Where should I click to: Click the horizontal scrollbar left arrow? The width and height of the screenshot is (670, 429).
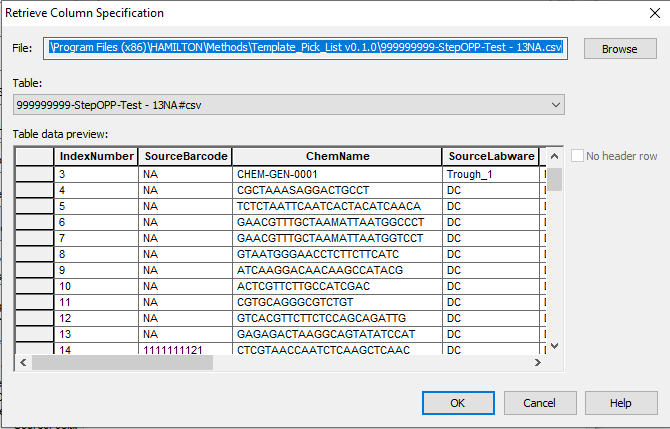[23, 362]
